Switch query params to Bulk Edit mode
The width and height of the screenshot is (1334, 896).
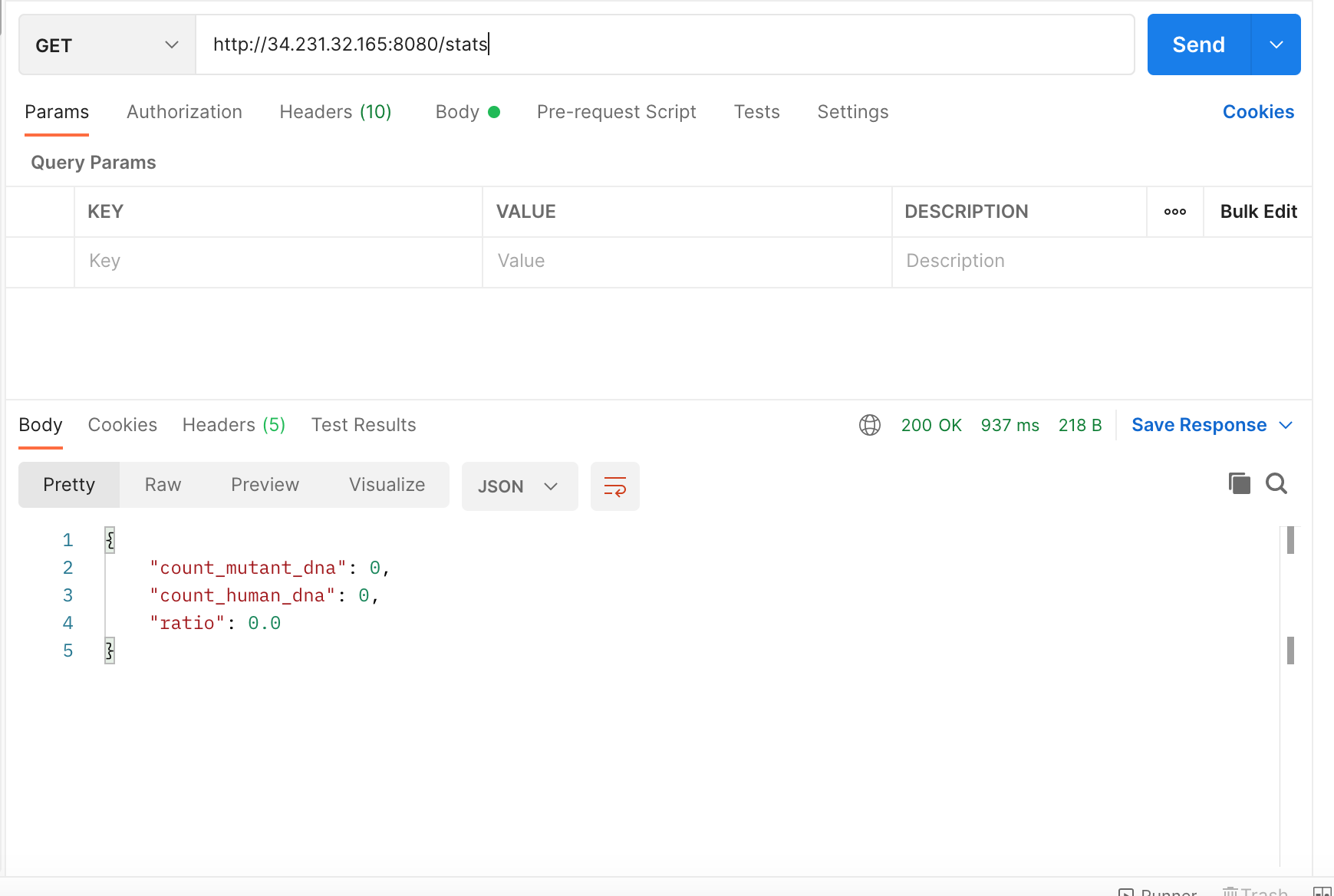(1257, 212)
